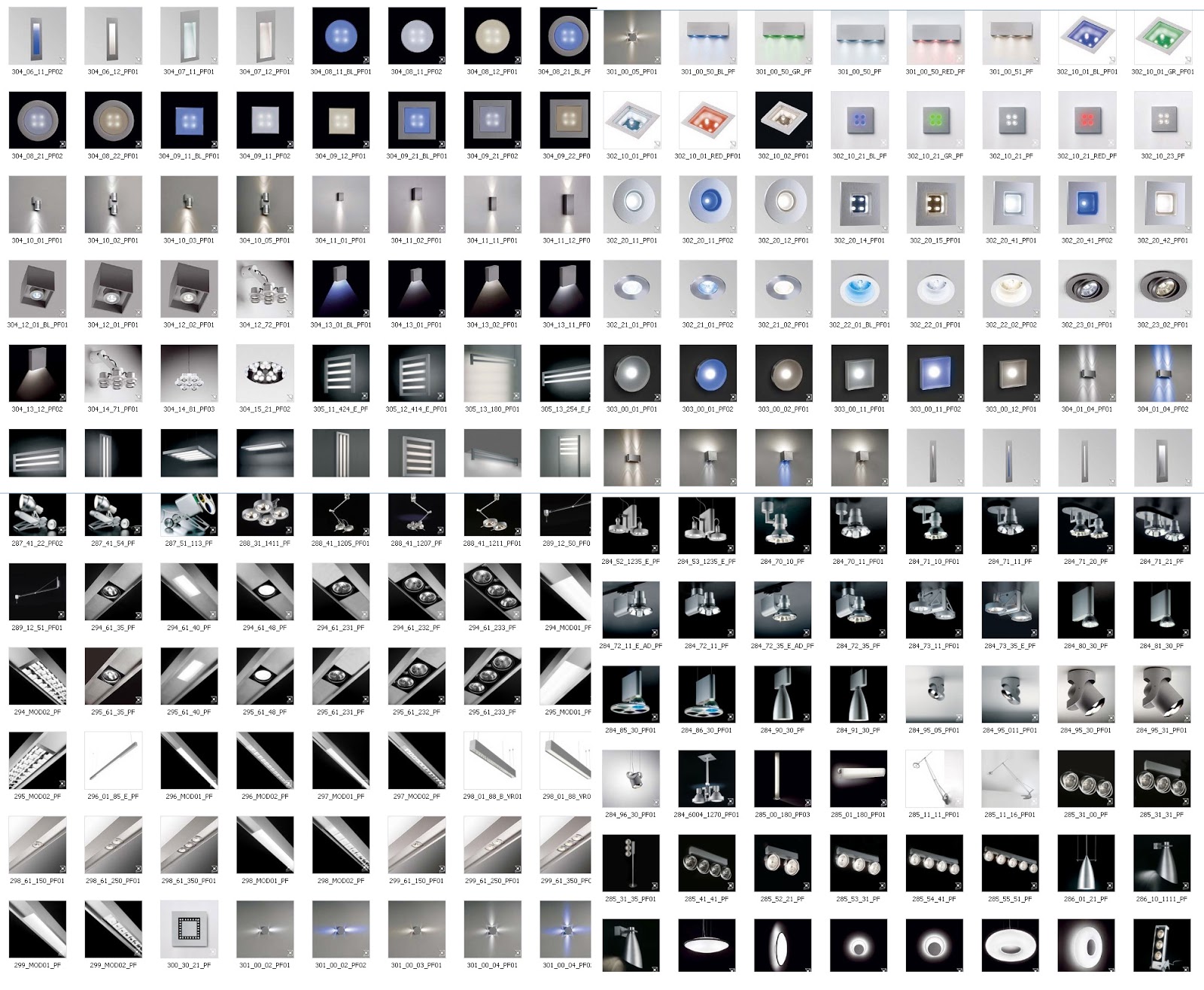The width and height of the screenshot is (1204, 990).
Task: Select file name 286_10_1111_PF
Action: [1163, 899]
